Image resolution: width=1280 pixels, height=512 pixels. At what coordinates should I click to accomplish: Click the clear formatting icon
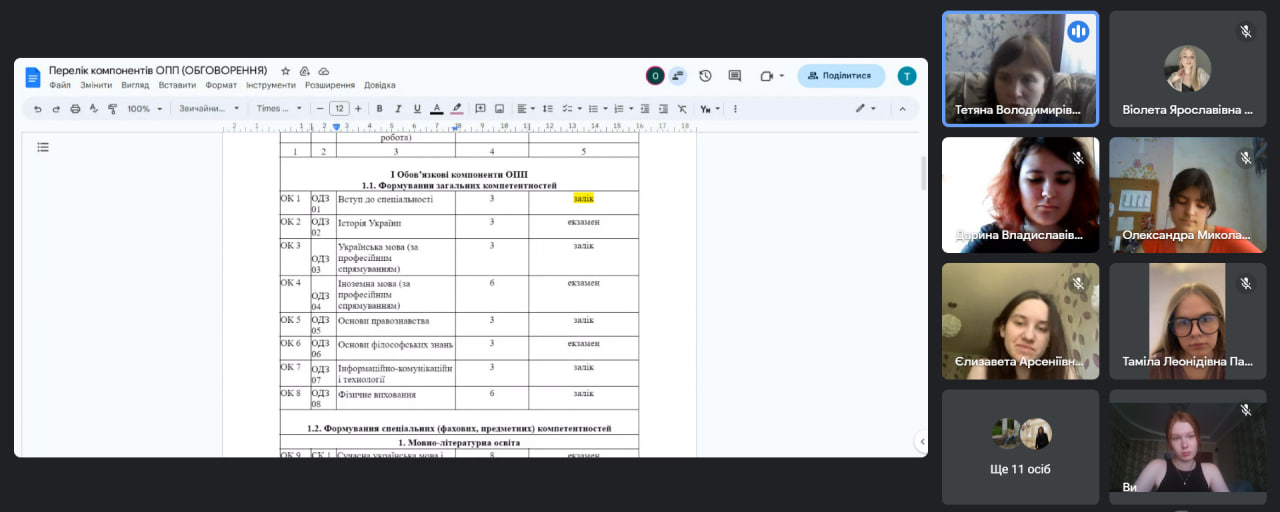(682, 109)
